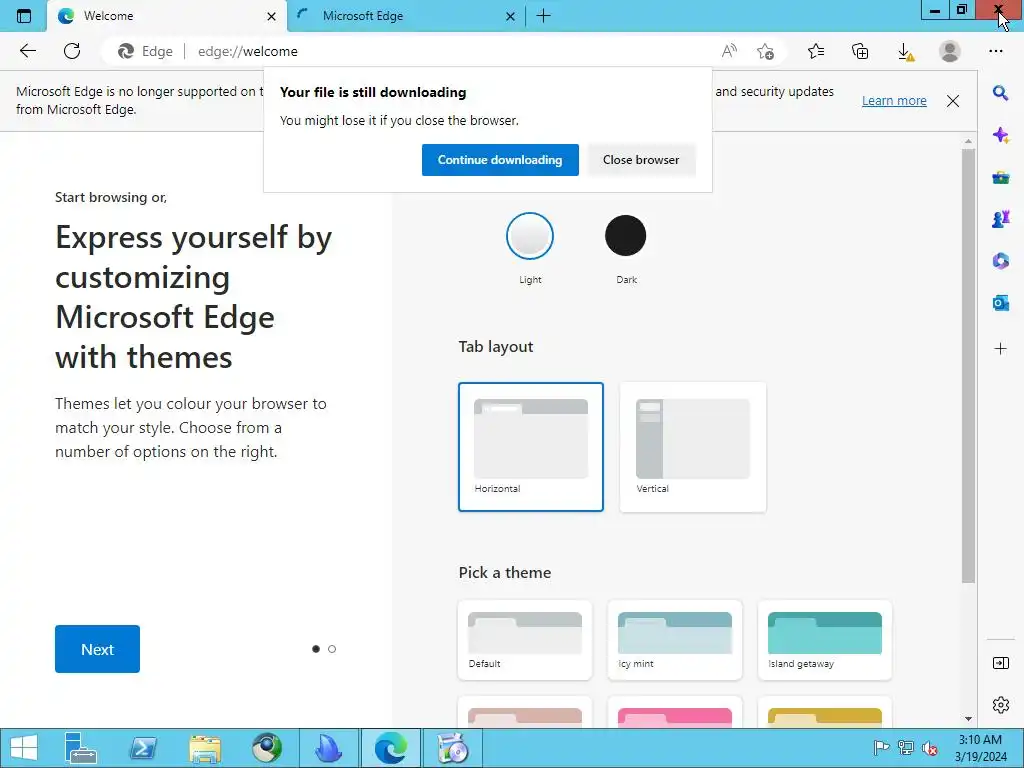Open sidebar settings gear icon
This screenshot has height=768, width=1024.
click(1000, 705)
